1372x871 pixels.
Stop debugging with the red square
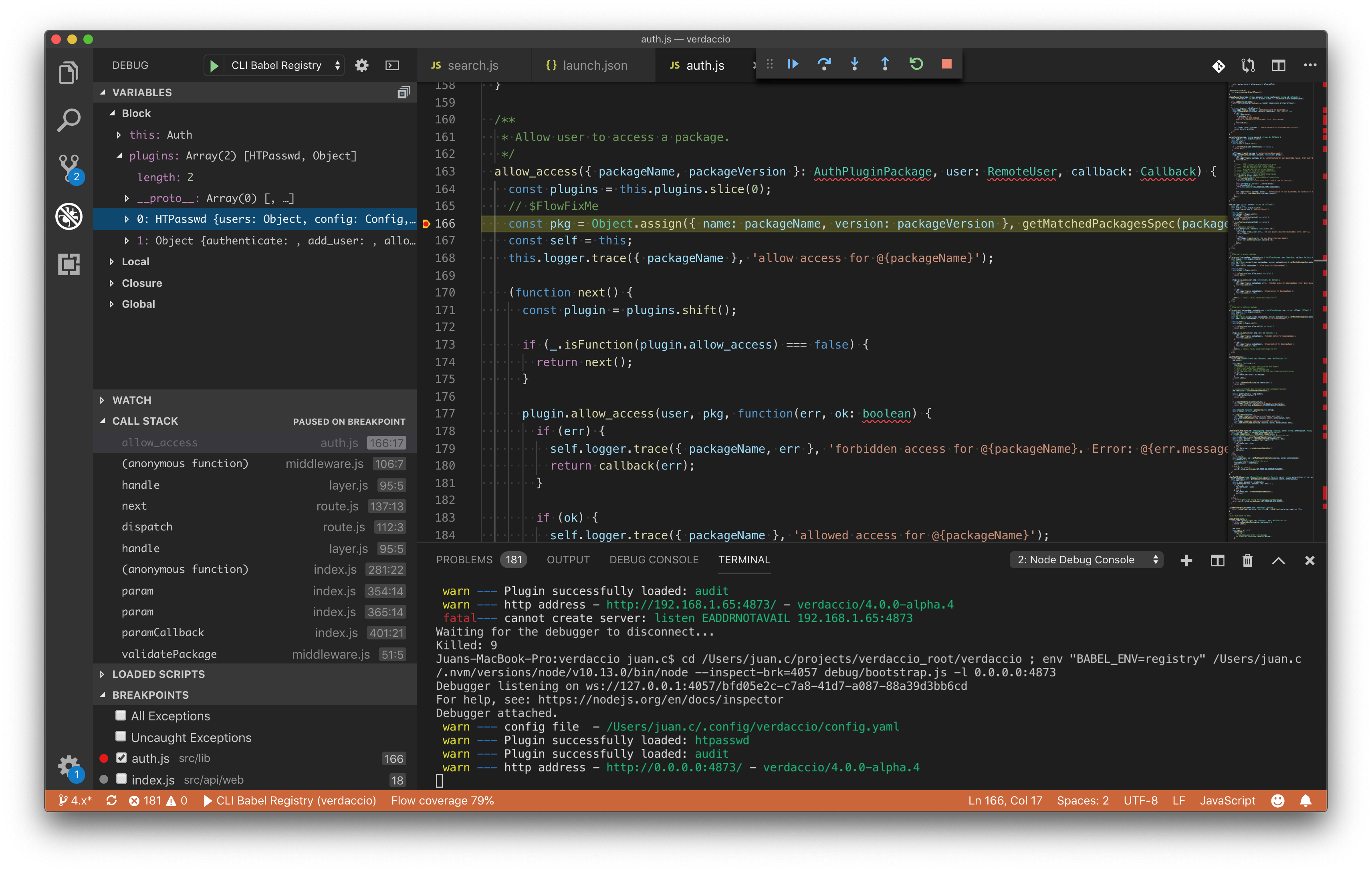point(946,65)
